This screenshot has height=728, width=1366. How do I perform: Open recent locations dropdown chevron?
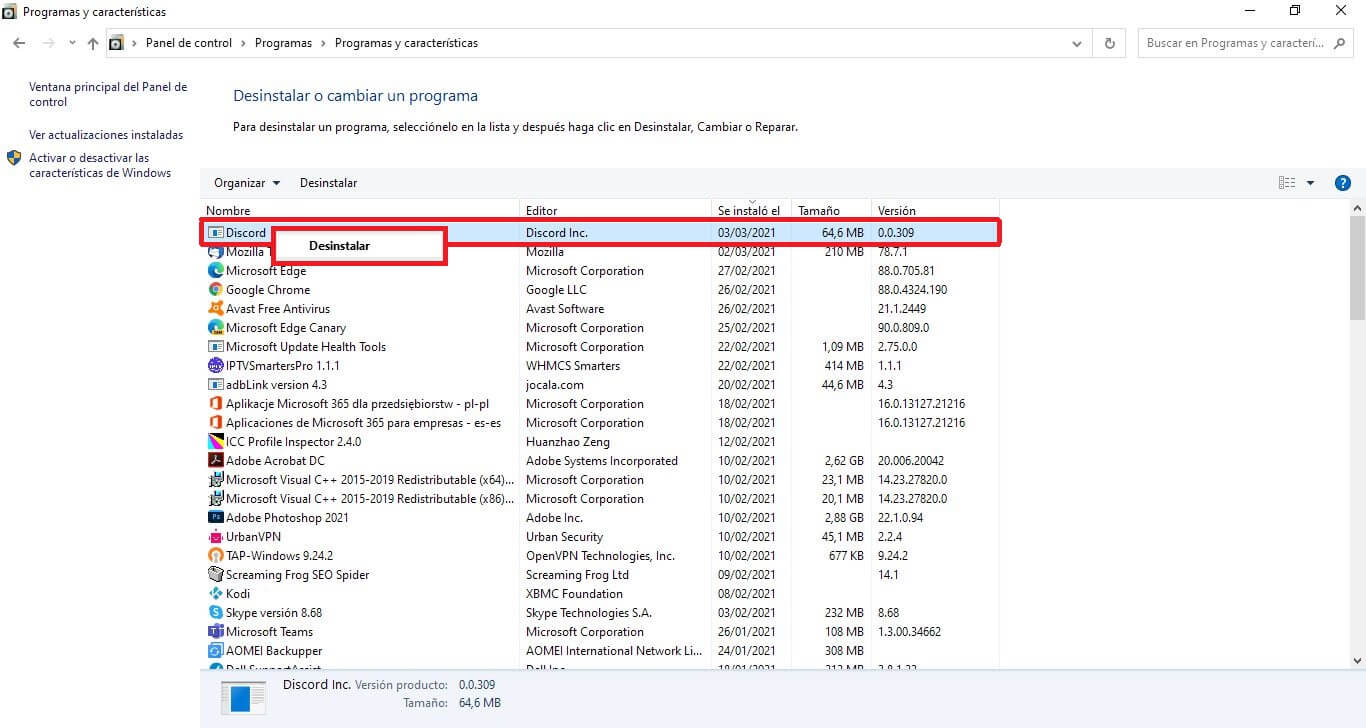(x=72, y=44)
